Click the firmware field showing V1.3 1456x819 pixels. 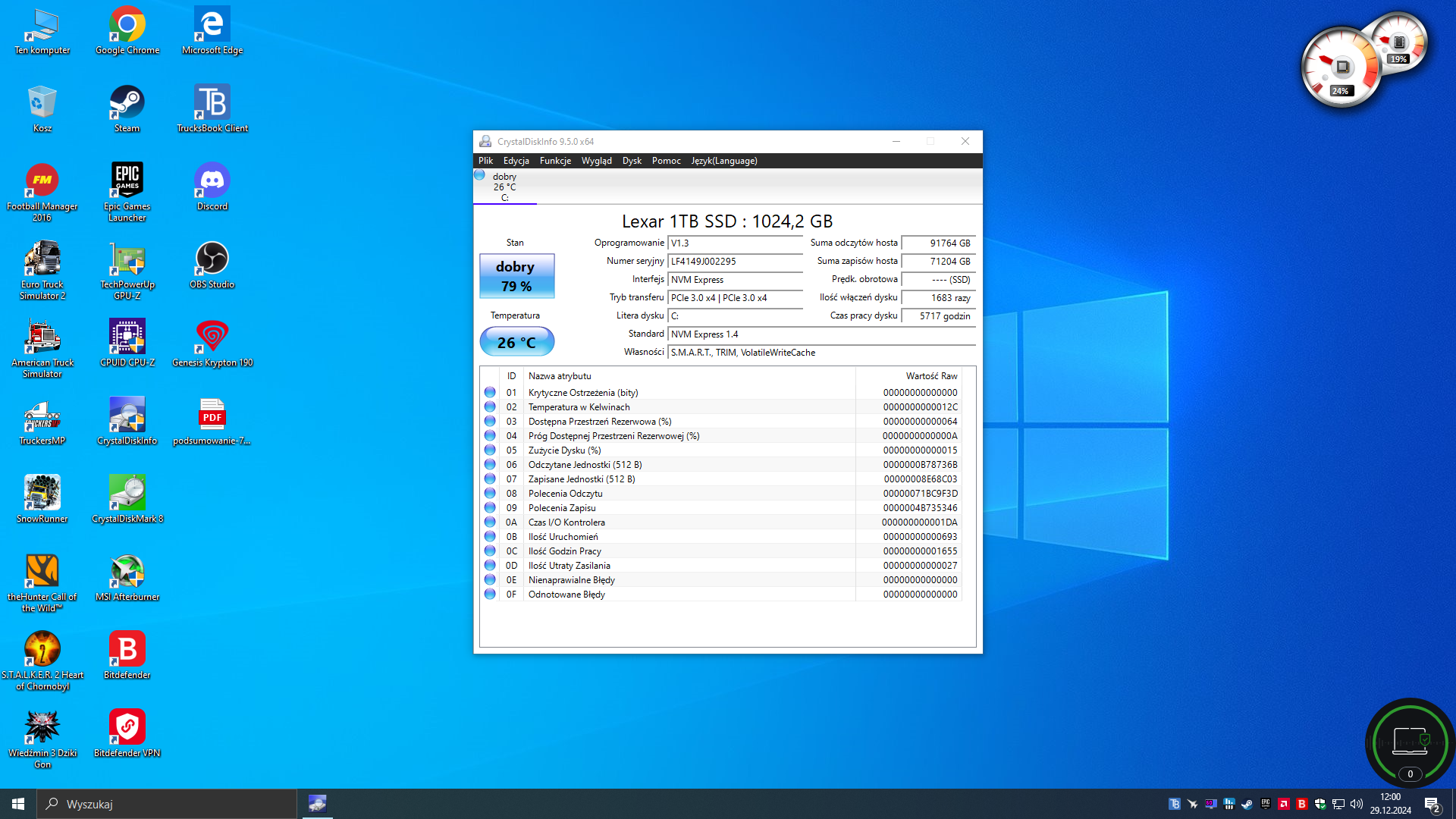(735, 243)
